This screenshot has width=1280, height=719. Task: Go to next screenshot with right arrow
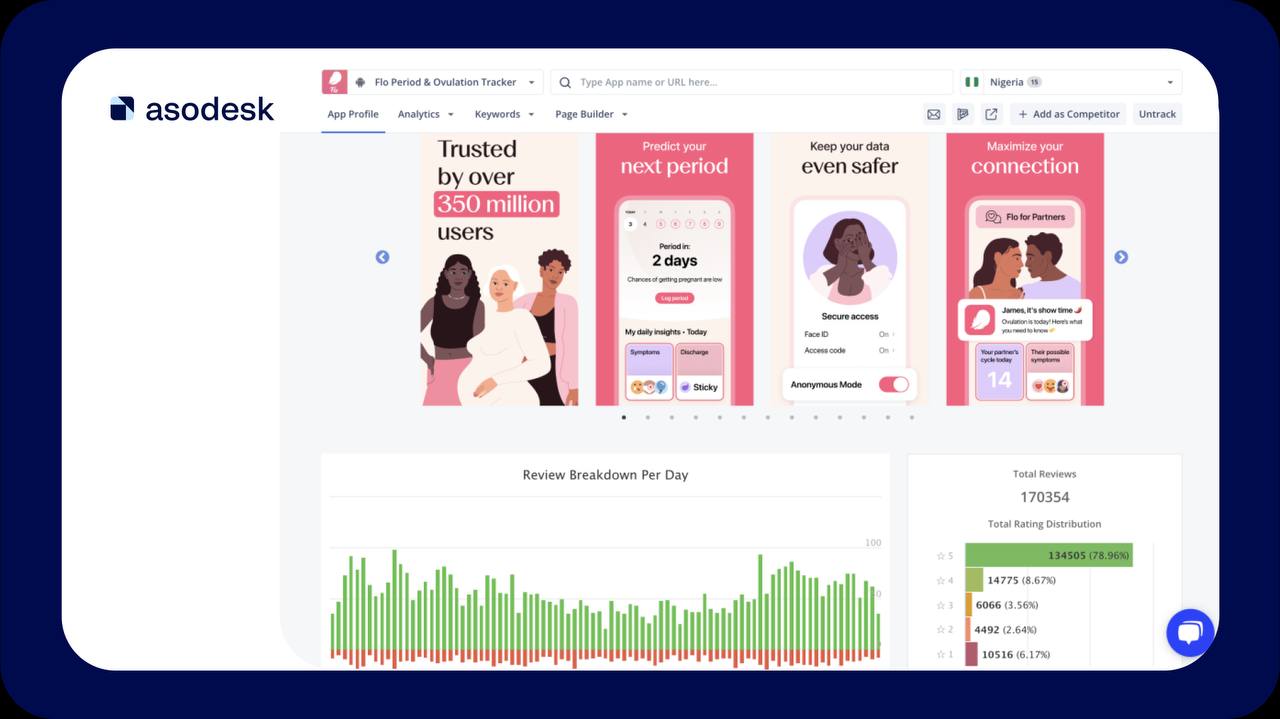click(x=1121, y=257)
